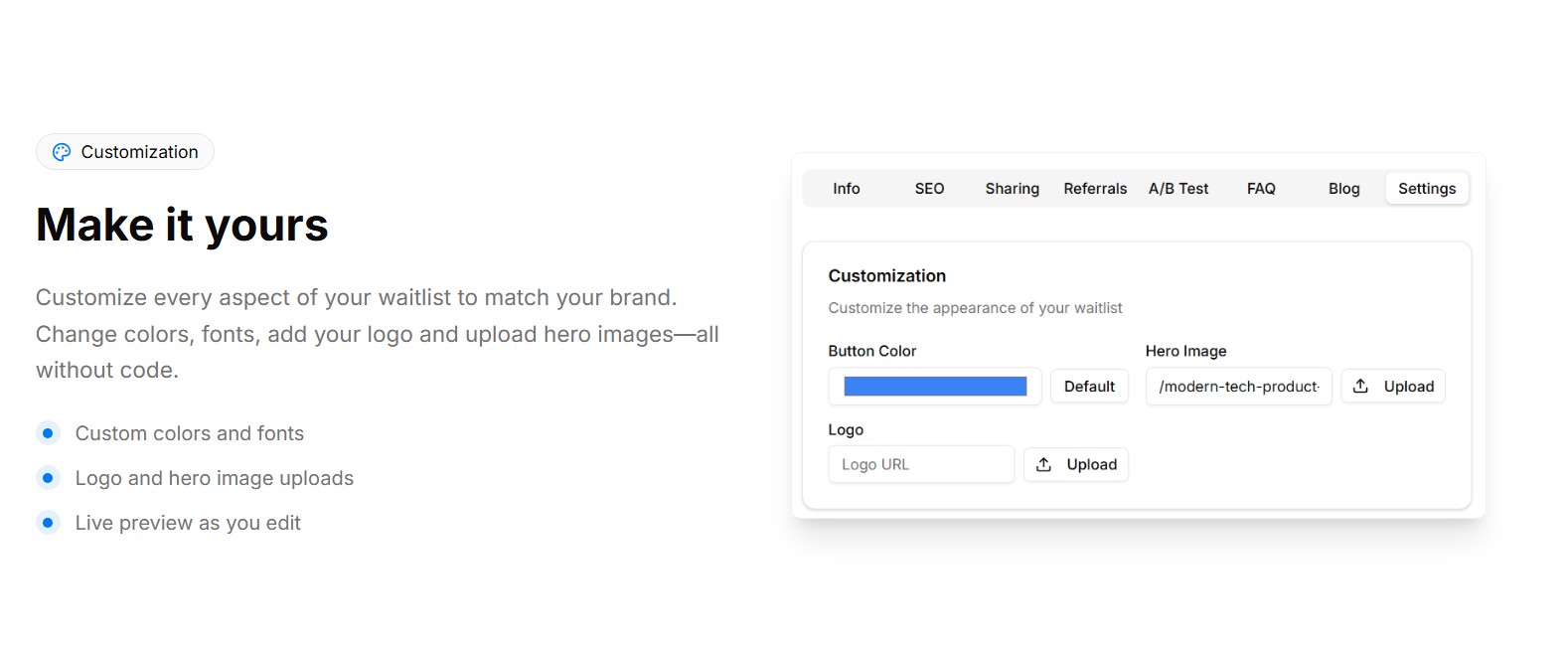Click the Logo URL input field
Screen dimensions: 1568x648
click(920, 464)
